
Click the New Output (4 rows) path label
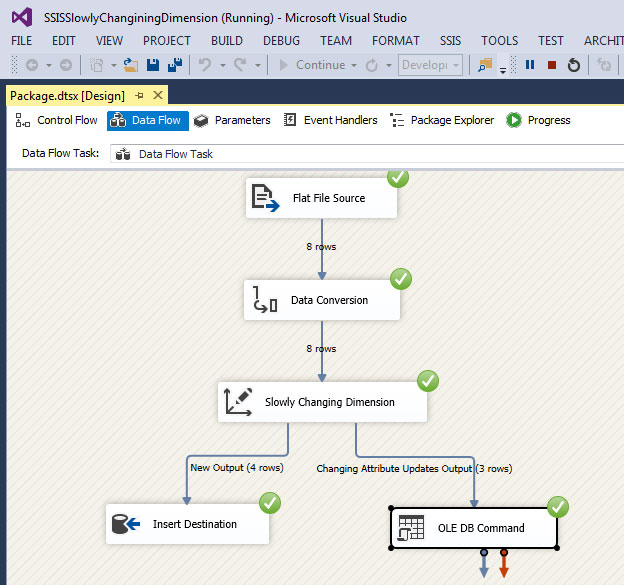pos(237,468)
